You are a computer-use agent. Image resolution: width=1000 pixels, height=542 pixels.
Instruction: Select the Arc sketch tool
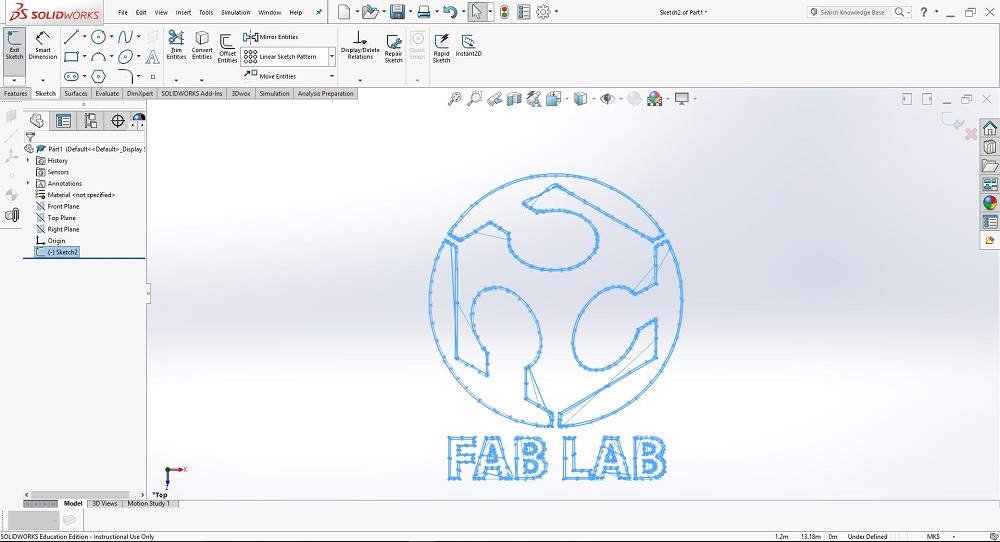(98, 57)
